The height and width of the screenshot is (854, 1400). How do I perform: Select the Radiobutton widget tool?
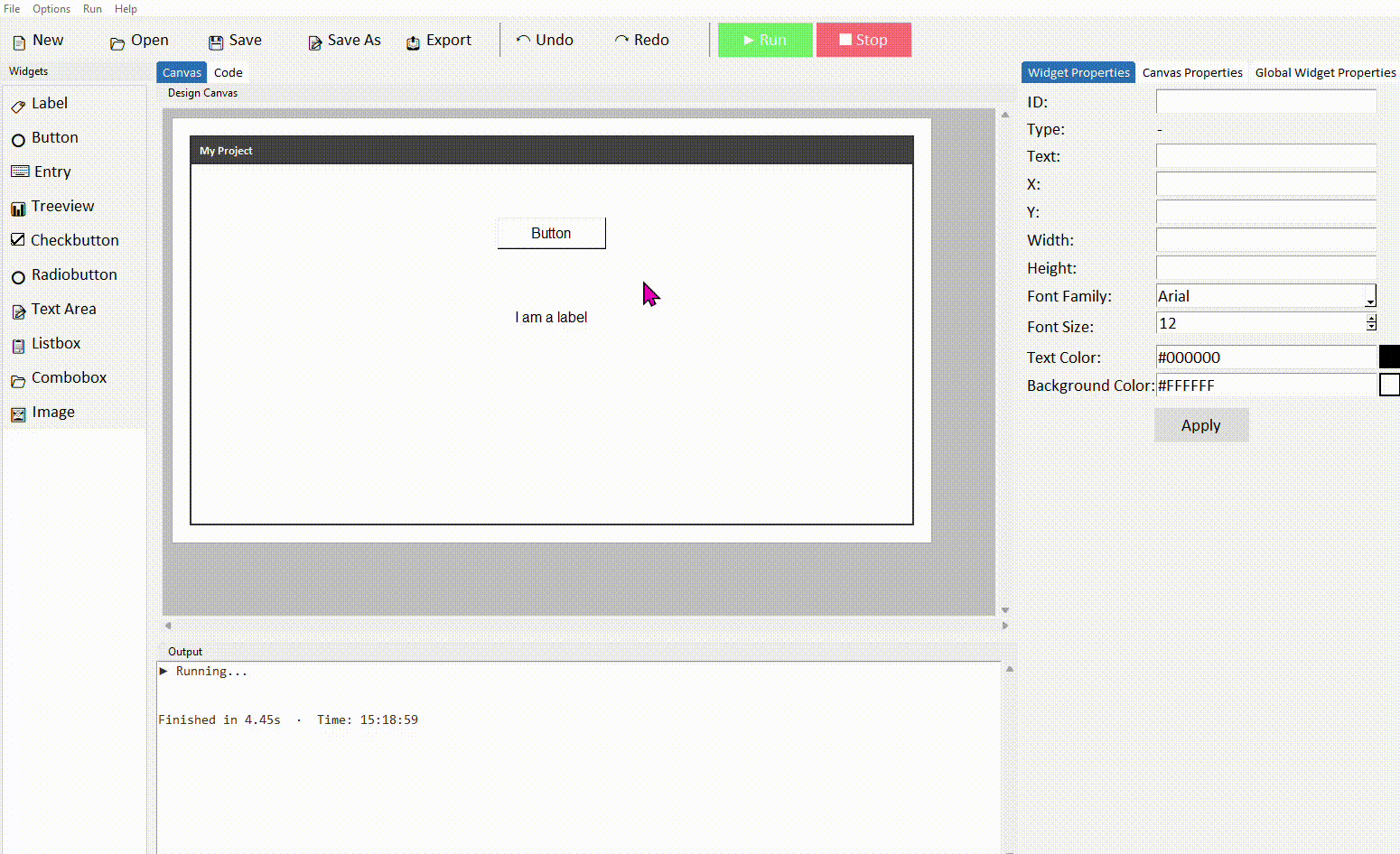pos(74,274)
